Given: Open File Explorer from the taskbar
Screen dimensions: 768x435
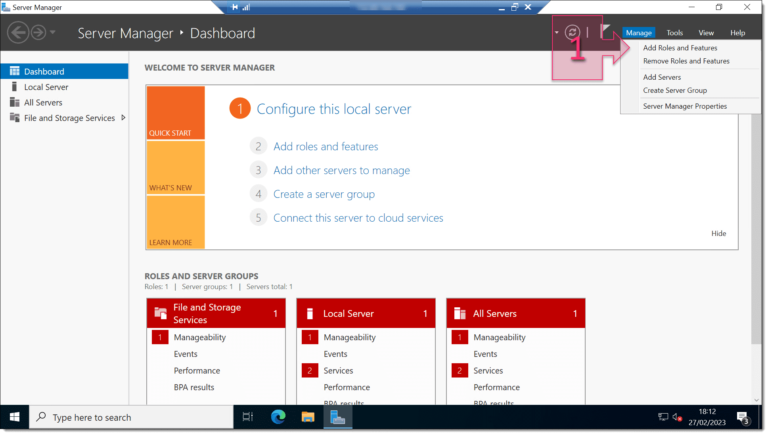Looking at the screenshot, I should (x=308, y=417).
